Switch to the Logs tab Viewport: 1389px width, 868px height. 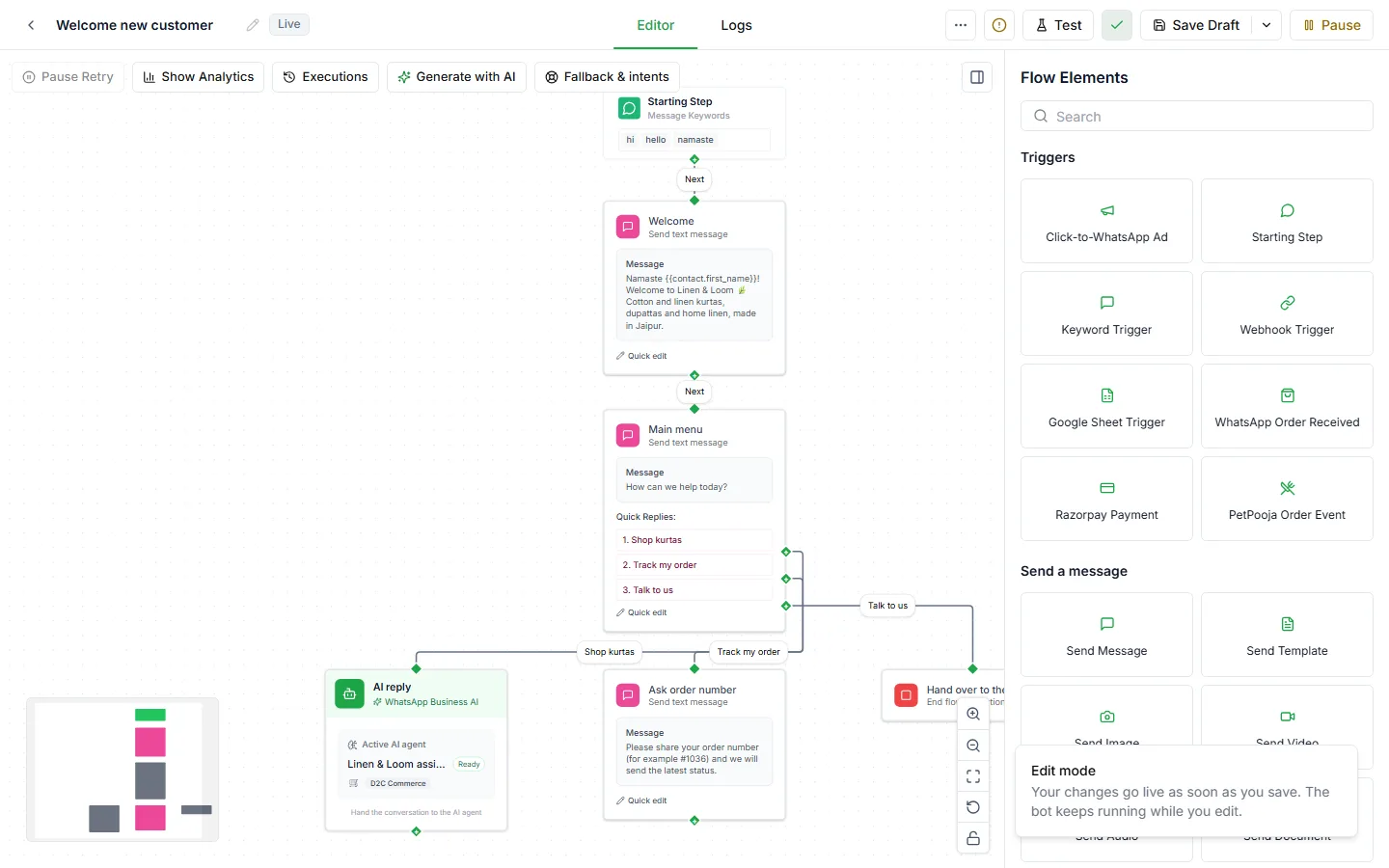pyautogui.click(x=736, y=25)
